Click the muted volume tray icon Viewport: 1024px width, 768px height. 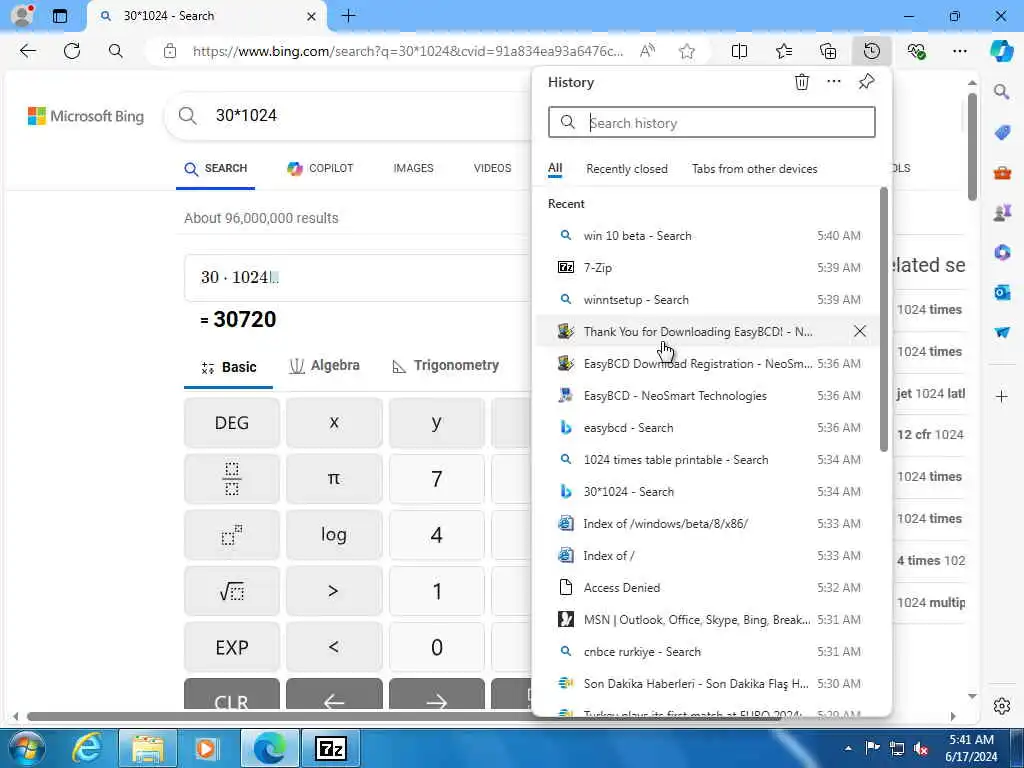921,748
